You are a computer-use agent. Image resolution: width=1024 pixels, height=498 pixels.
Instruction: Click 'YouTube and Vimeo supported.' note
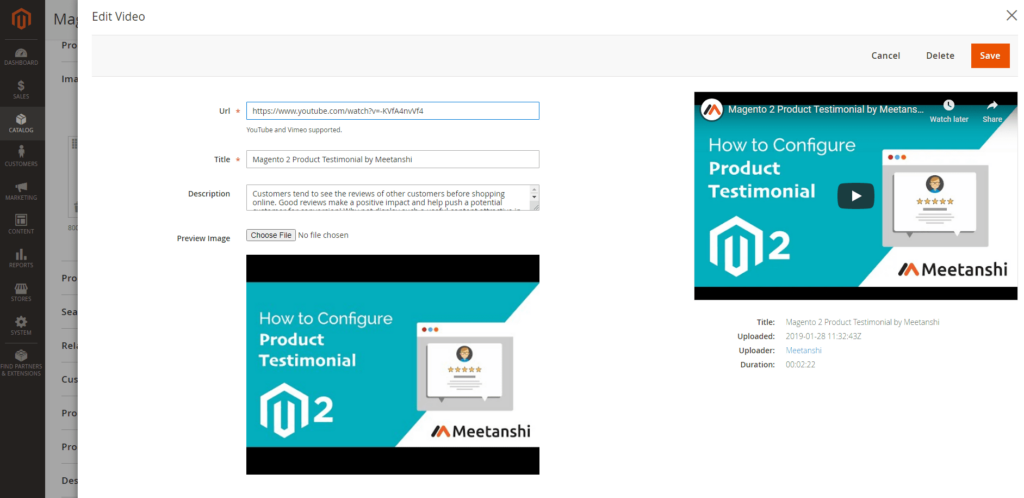294,130
